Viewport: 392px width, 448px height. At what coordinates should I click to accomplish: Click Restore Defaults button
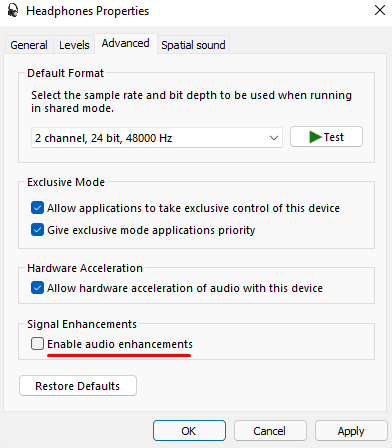[78, 386]
